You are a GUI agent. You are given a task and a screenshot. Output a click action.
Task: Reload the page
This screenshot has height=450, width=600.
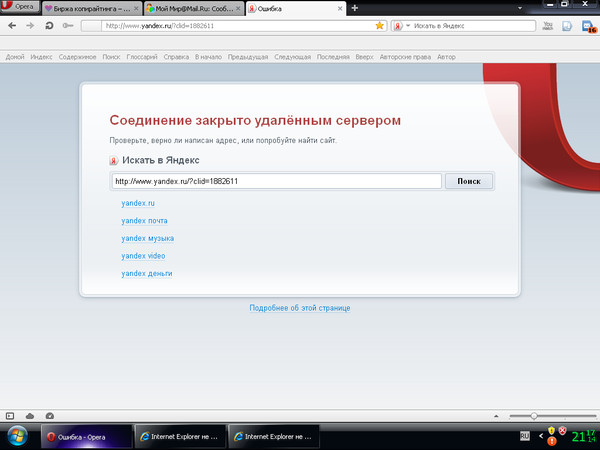click(x=49, y=26)
